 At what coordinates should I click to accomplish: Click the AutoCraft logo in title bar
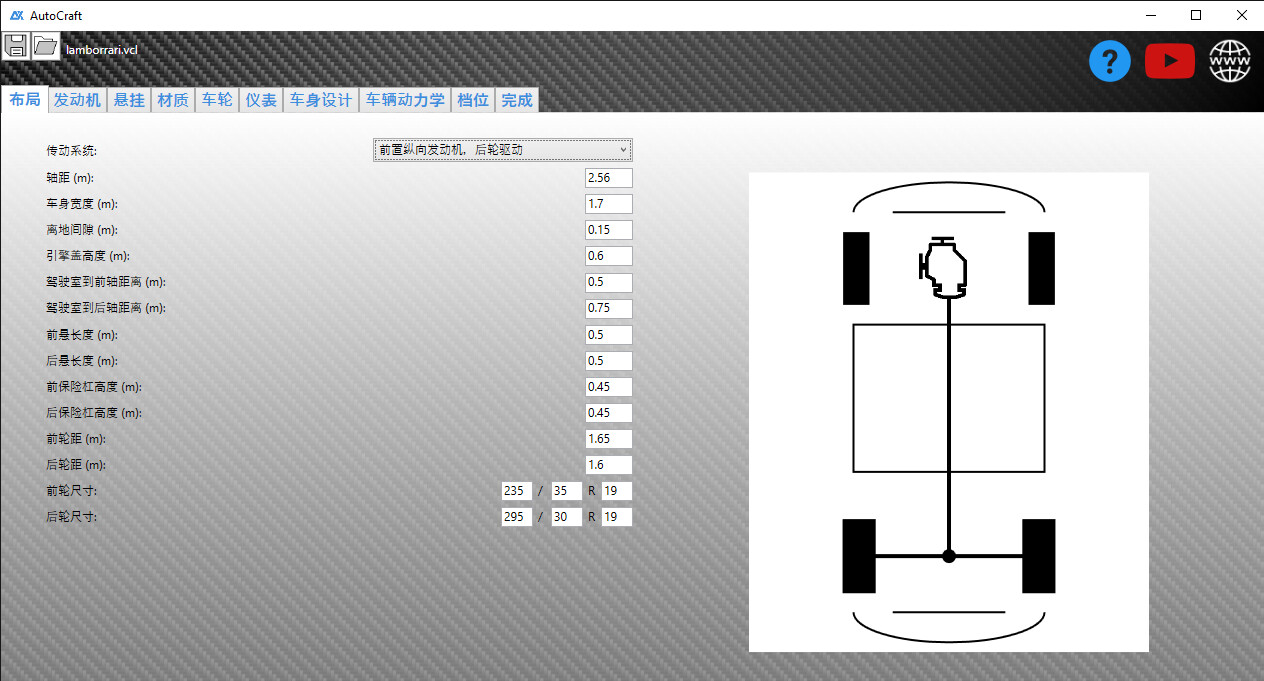click(x=16, y=16)
